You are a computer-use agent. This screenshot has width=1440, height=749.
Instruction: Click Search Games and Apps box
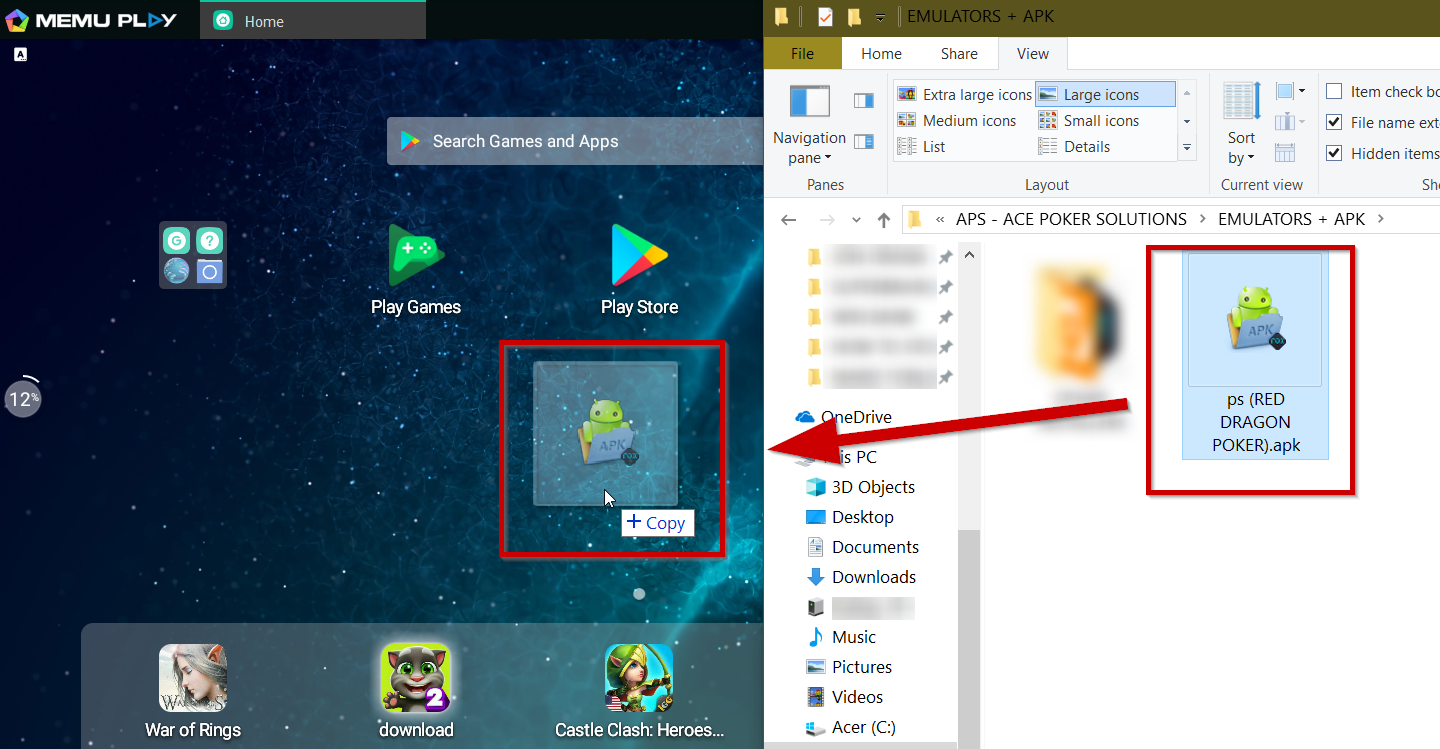click(575, 141)
